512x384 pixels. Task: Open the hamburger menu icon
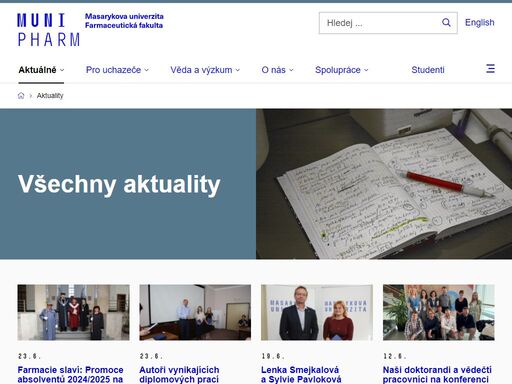point(490,69)
